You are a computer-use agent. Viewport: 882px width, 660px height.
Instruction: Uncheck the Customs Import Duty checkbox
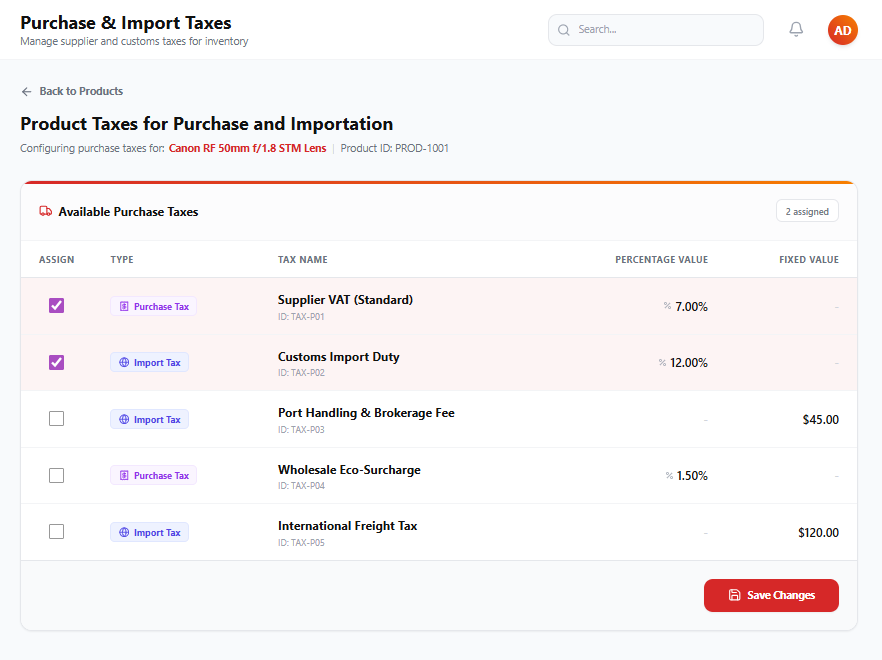click(56, 362)
